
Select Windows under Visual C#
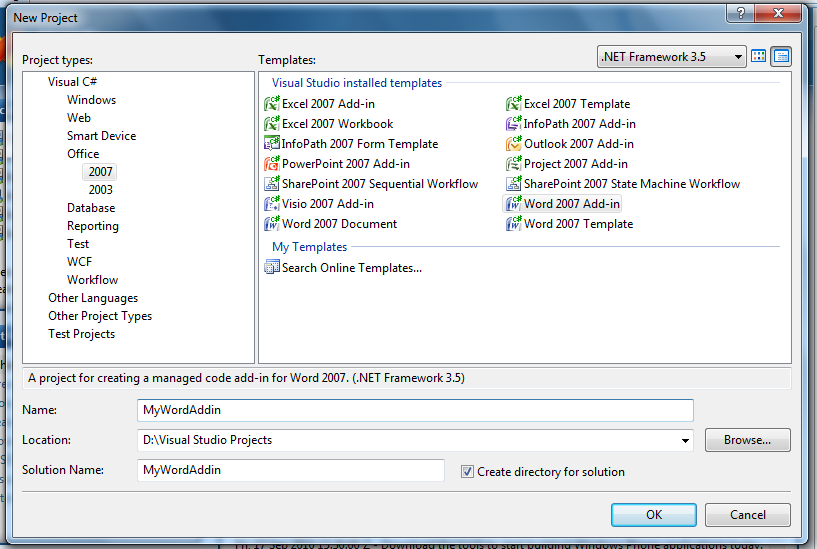click(91, 99)
